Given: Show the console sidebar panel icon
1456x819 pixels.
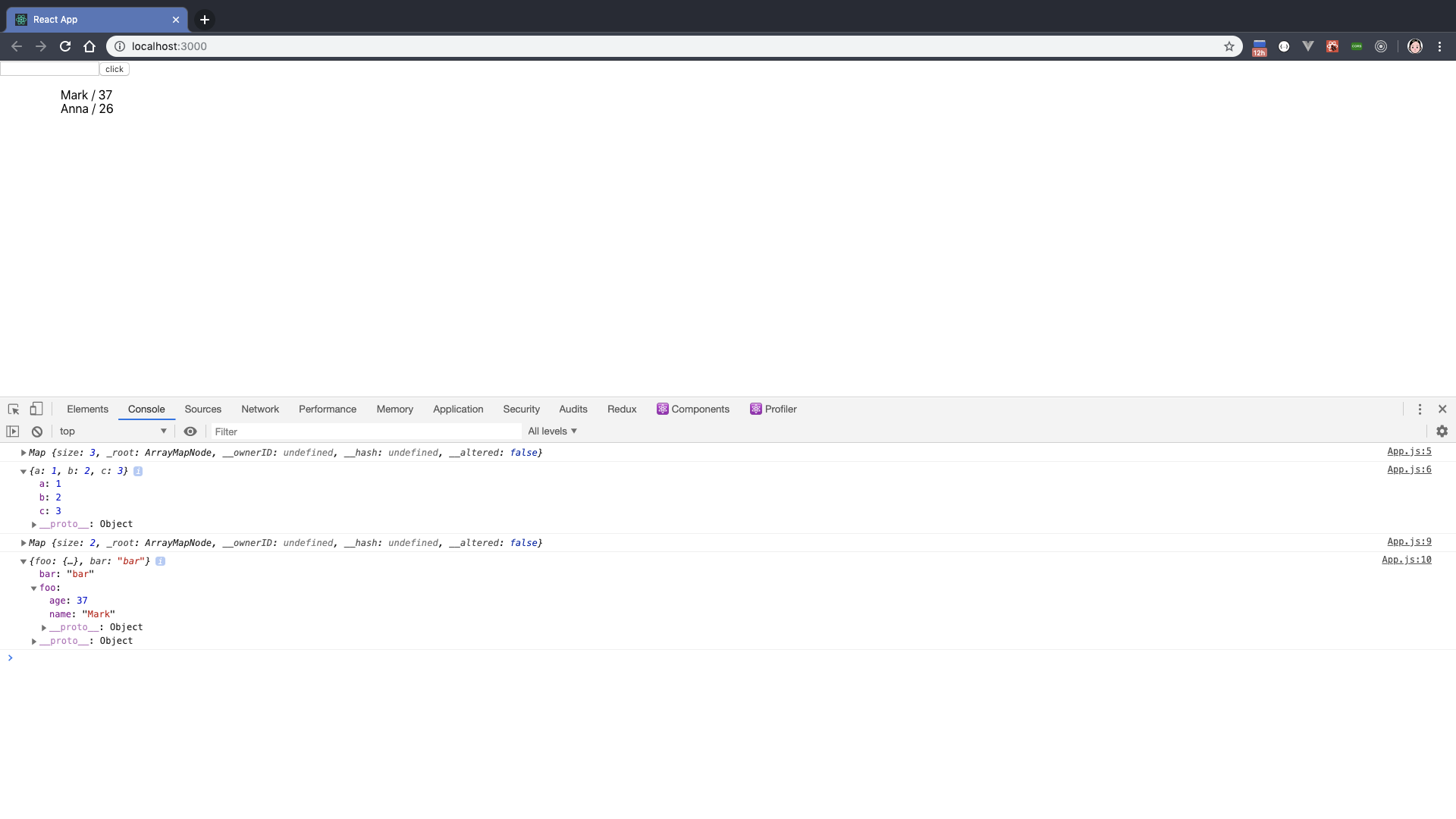Looking at the screenshot, I should [13, 431].
